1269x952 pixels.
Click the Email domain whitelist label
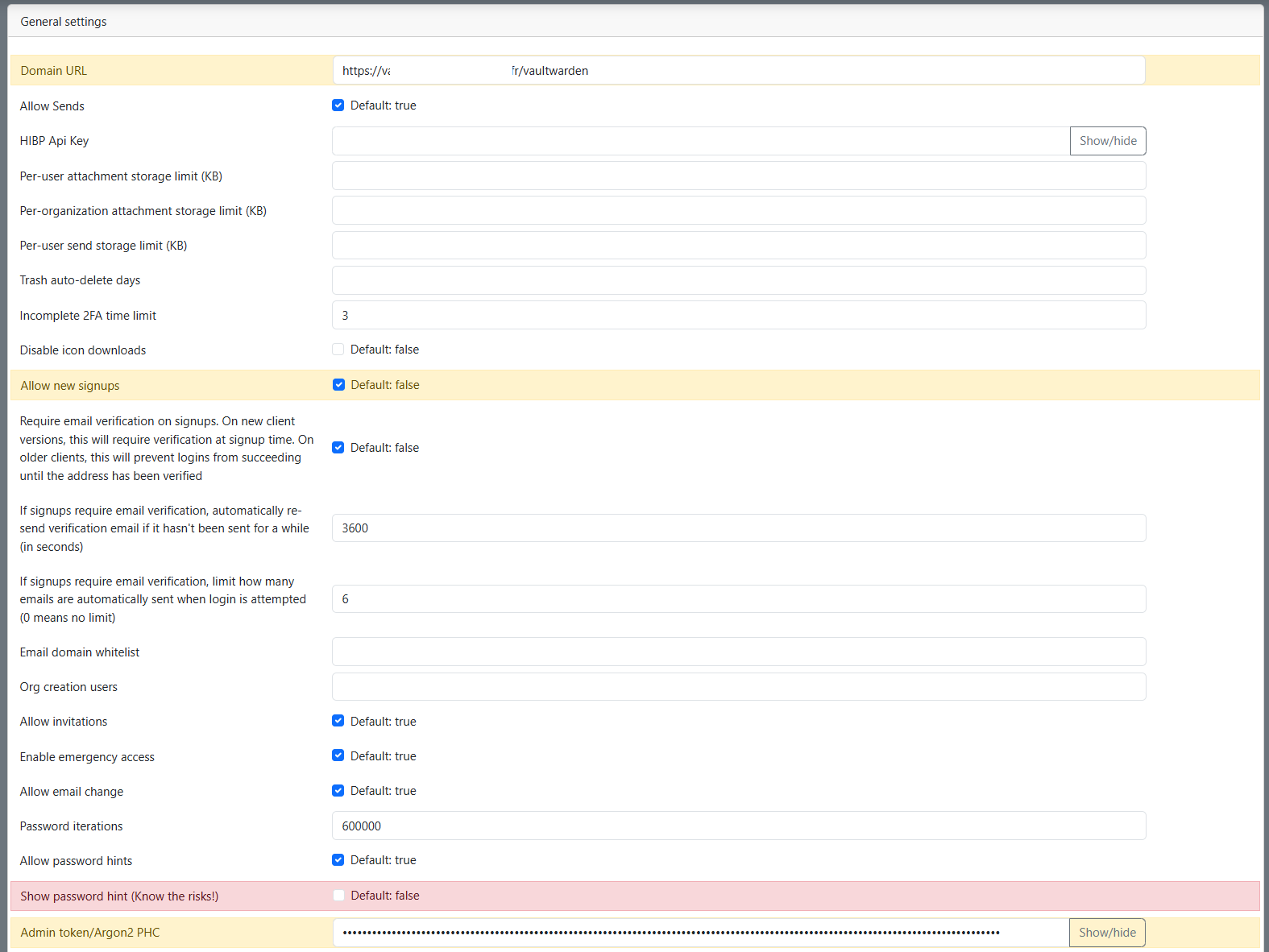80,652
